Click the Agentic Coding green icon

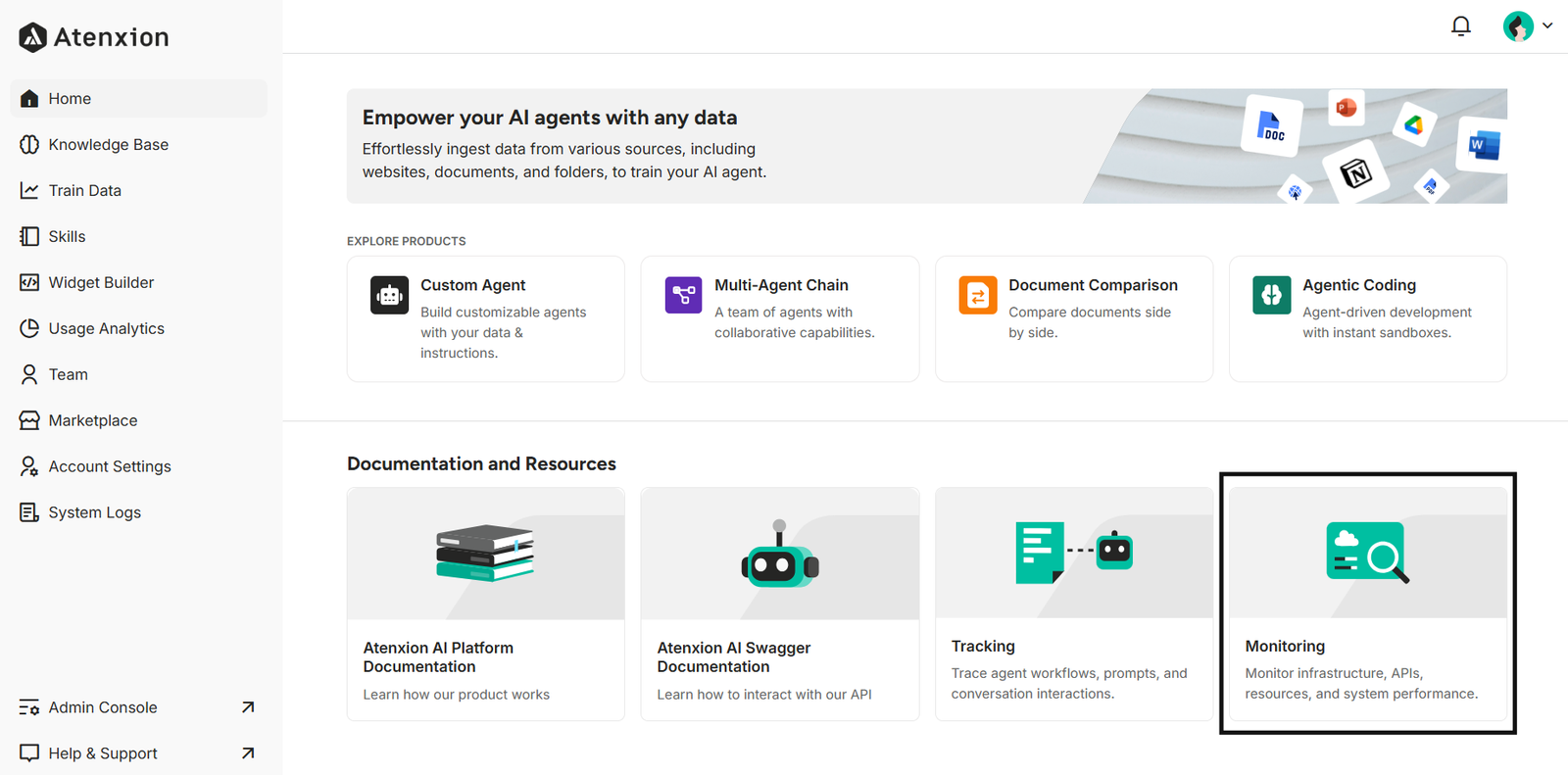[x=1271, y=295]
